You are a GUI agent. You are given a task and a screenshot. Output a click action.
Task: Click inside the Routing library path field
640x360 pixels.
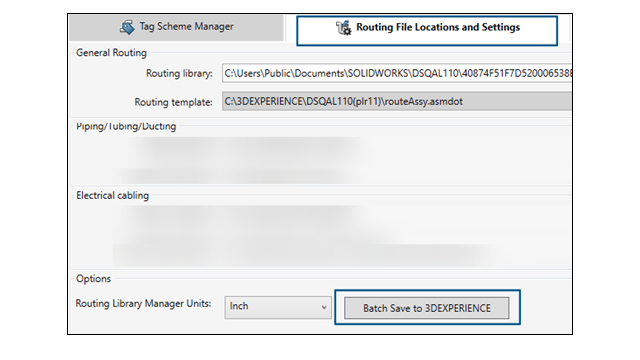tap(397, 73)
